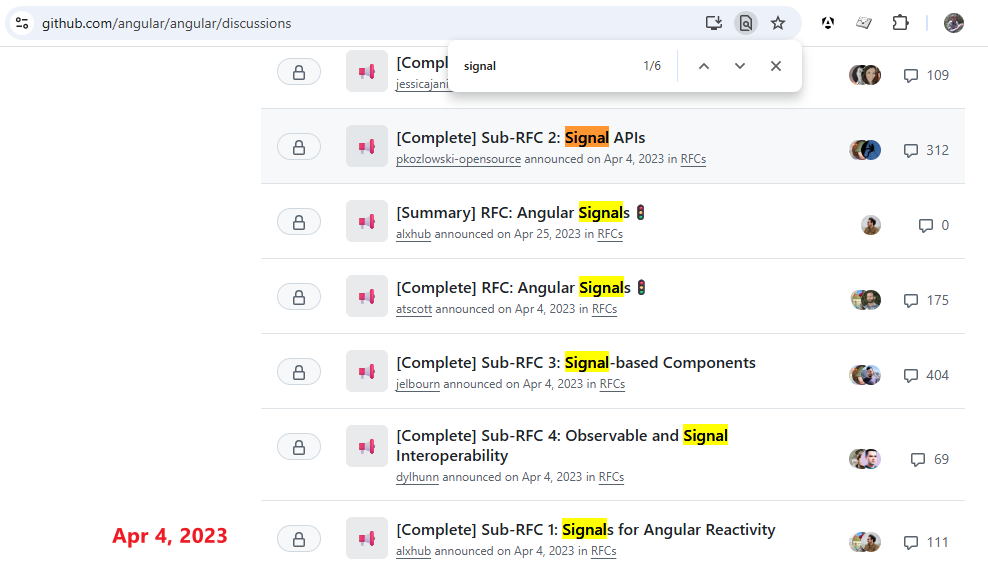This screenshot has width=988, height=574.
Task: Click megaphone icon of Sub-RFC 2: Signal APIs
Action: (x=367, y=146)
